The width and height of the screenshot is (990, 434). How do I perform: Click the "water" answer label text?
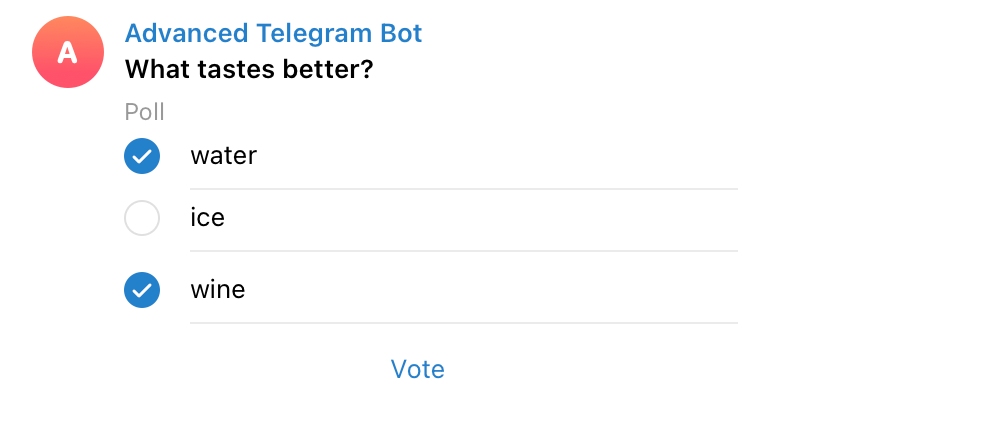pos(223,156)
